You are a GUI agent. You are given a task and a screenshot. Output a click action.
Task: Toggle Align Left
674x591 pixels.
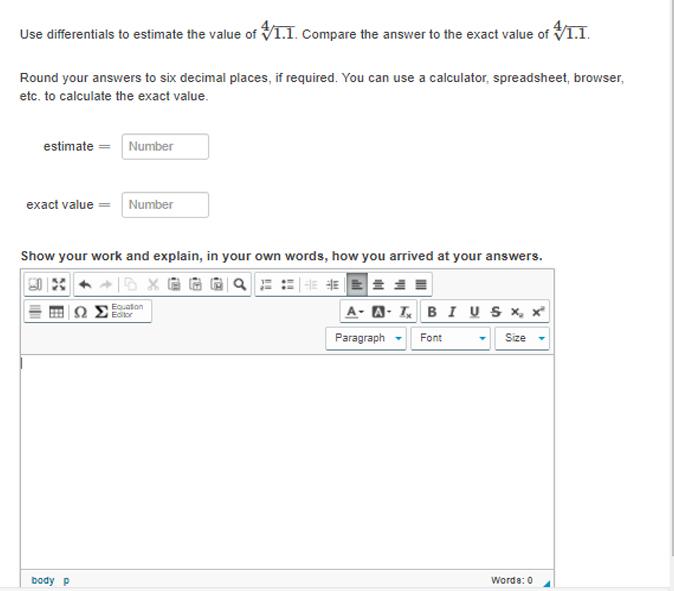tap(357, 285)
